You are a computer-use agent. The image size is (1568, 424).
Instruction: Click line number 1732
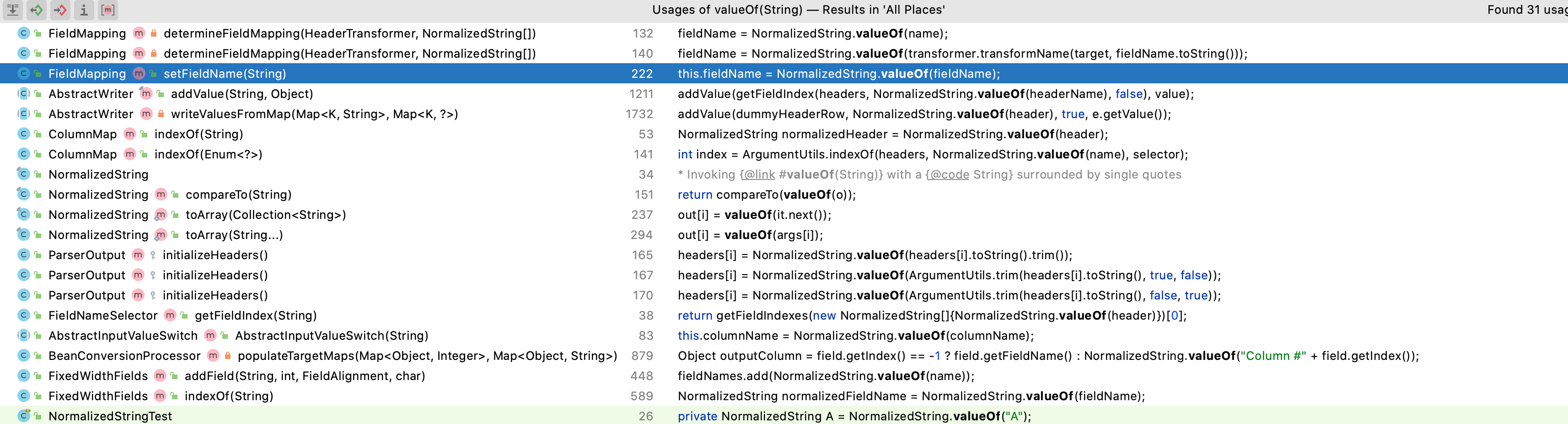tap(639, 114)
